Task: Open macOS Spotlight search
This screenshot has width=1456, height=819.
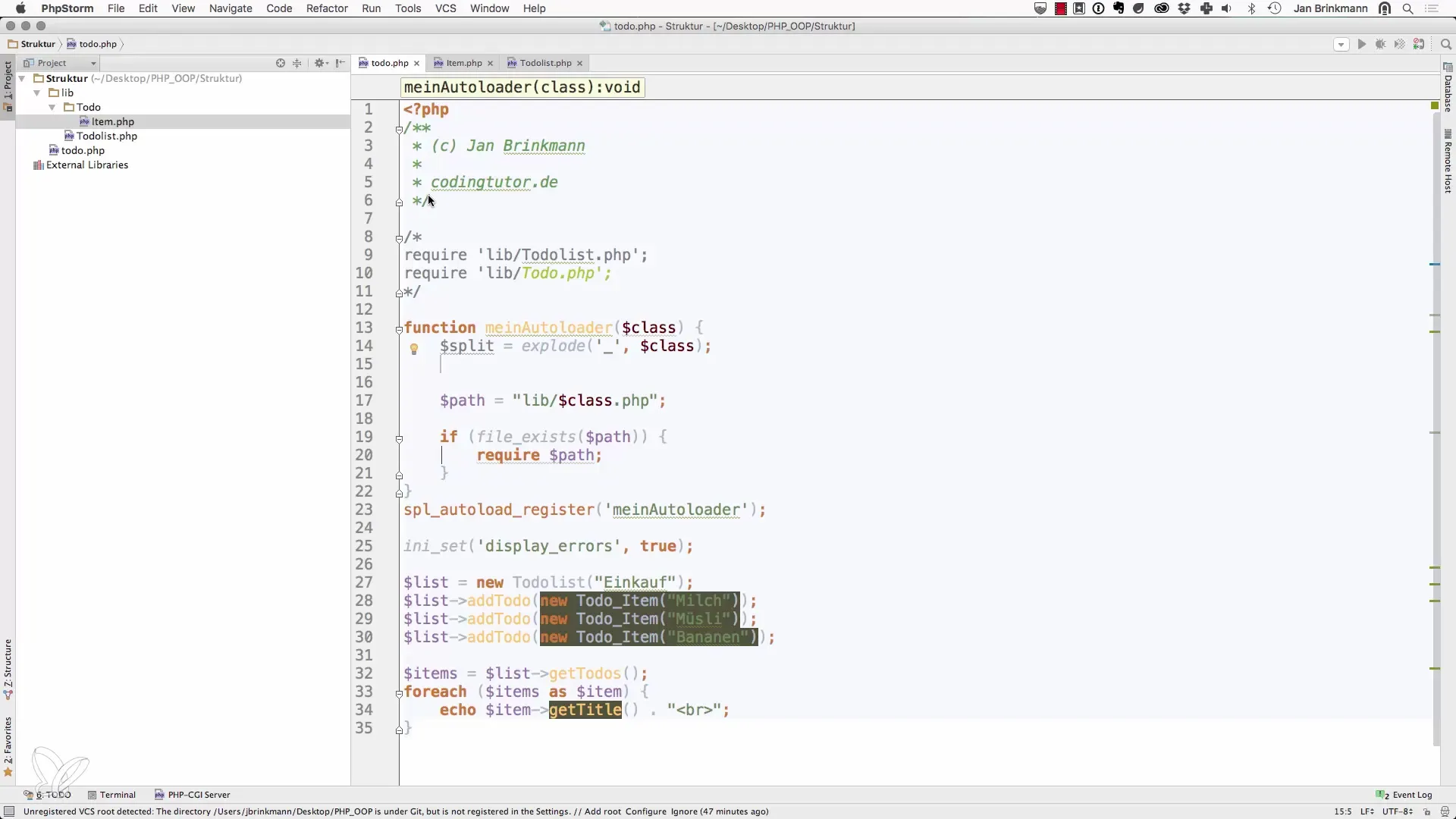Action: 1407,8
